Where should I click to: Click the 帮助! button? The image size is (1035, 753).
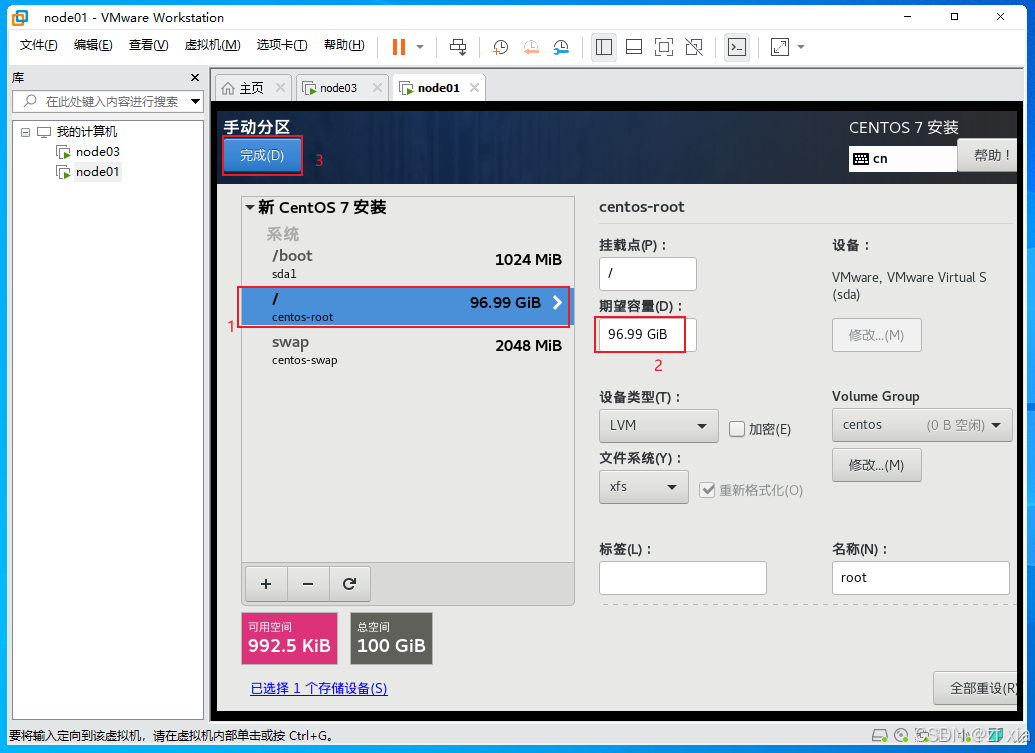point(987,155)
